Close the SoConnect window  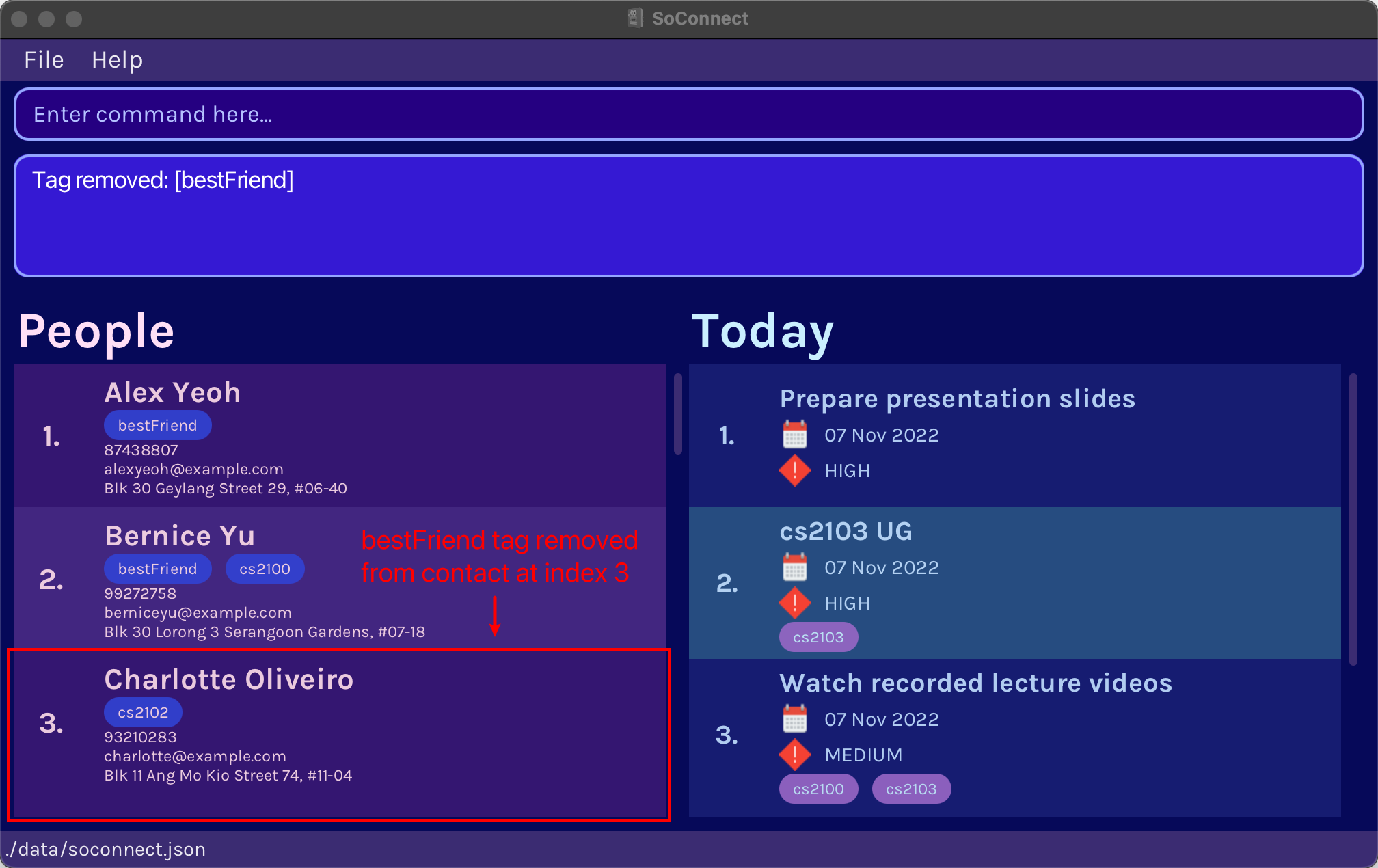[19, 19]
